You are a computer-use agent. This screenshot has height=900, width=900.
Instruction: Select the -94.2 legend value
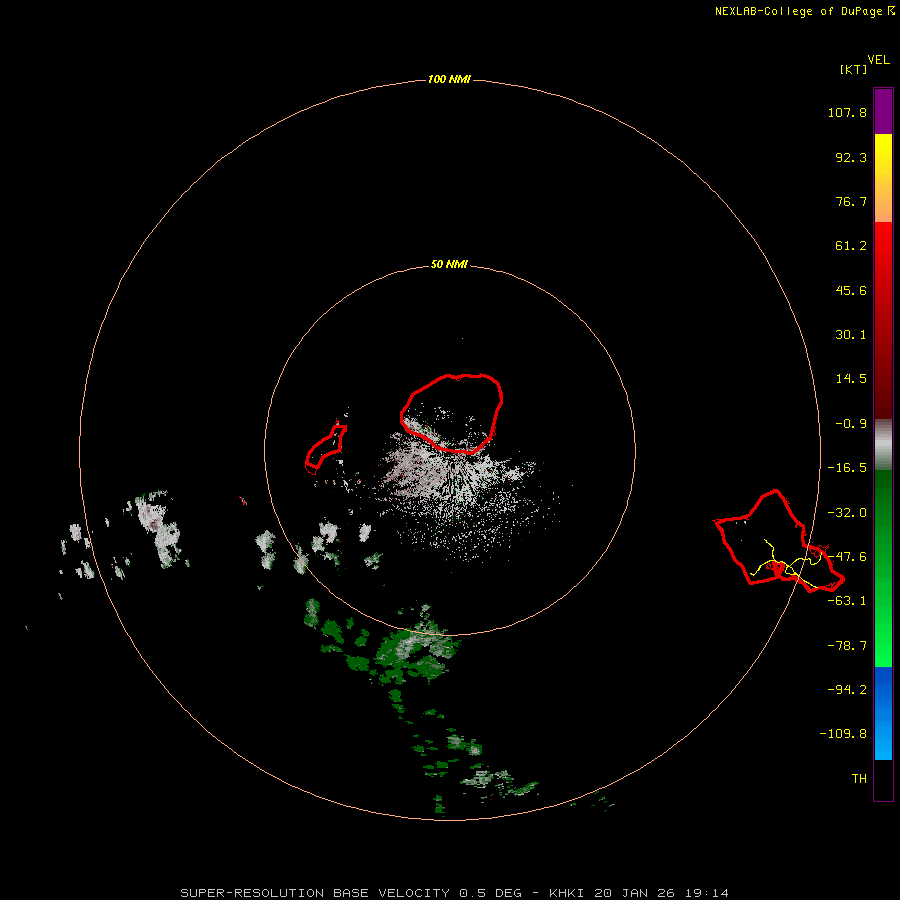(847, 690)
